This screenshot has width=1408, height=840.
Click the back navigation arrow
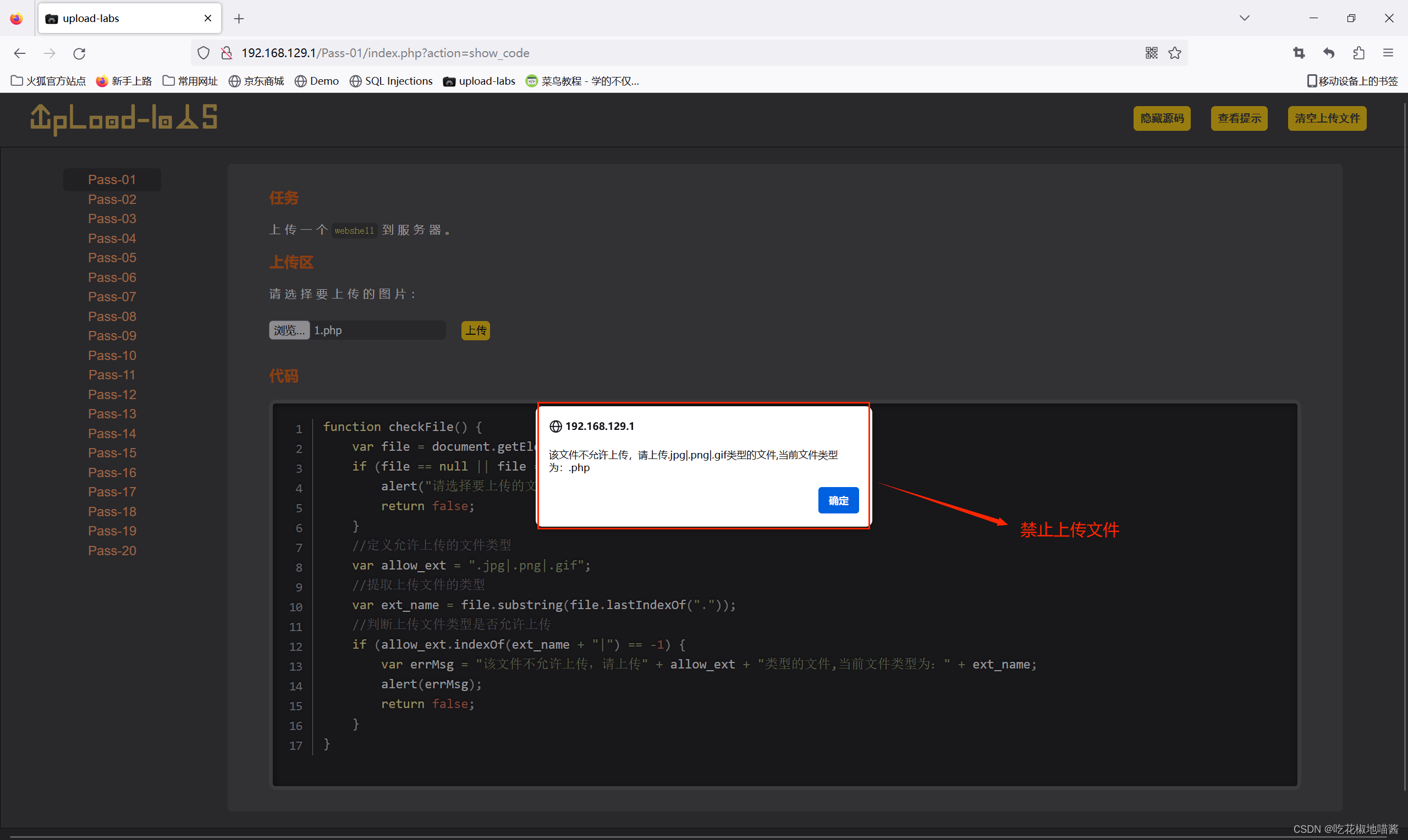point(19,53)
